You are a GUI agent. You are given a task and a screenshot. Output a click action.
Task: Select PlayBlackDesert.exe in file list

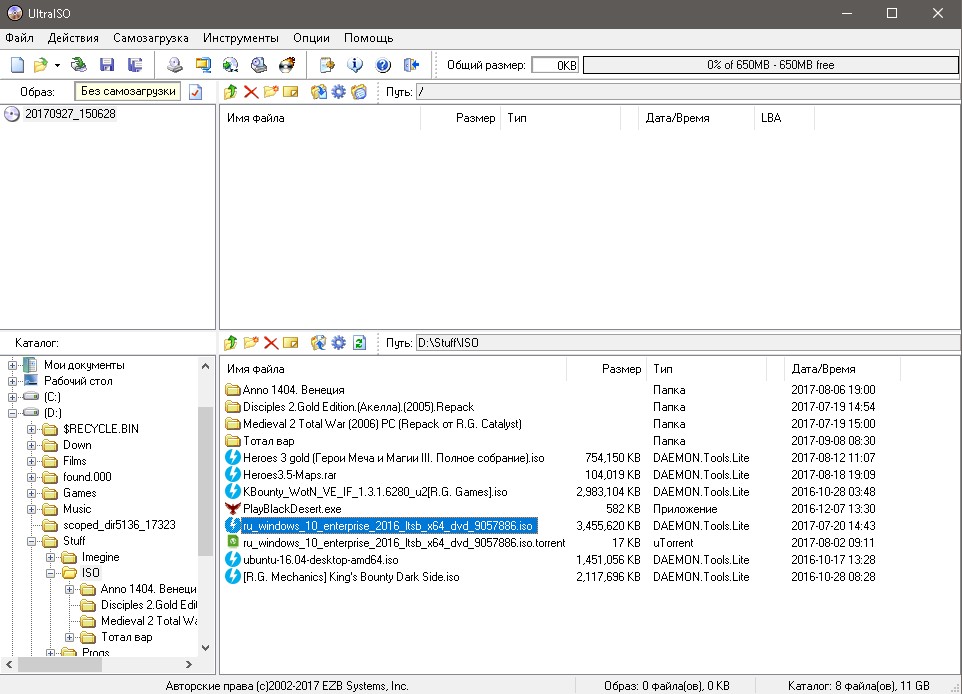pos(292,509)
